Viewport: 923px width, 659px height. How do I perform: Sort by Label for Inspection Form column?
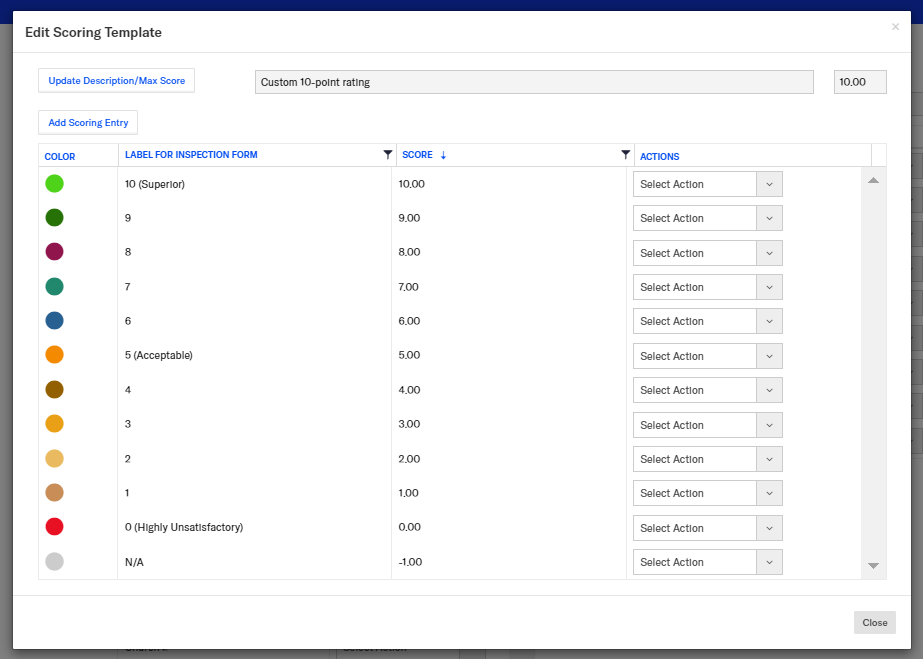pos(191,155)
